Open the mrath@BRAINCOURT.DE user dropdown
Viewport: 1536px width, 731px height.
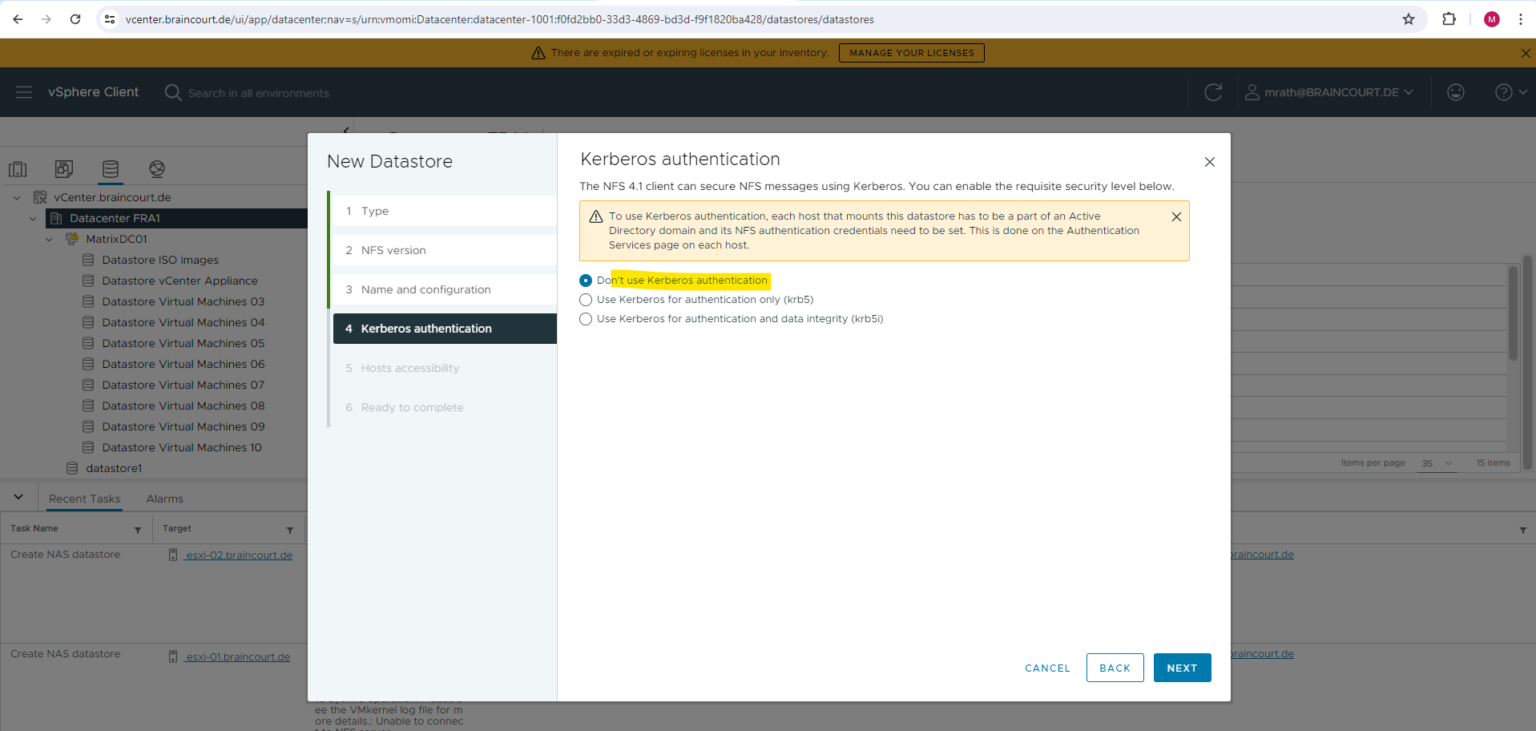tap(1330, 92)
